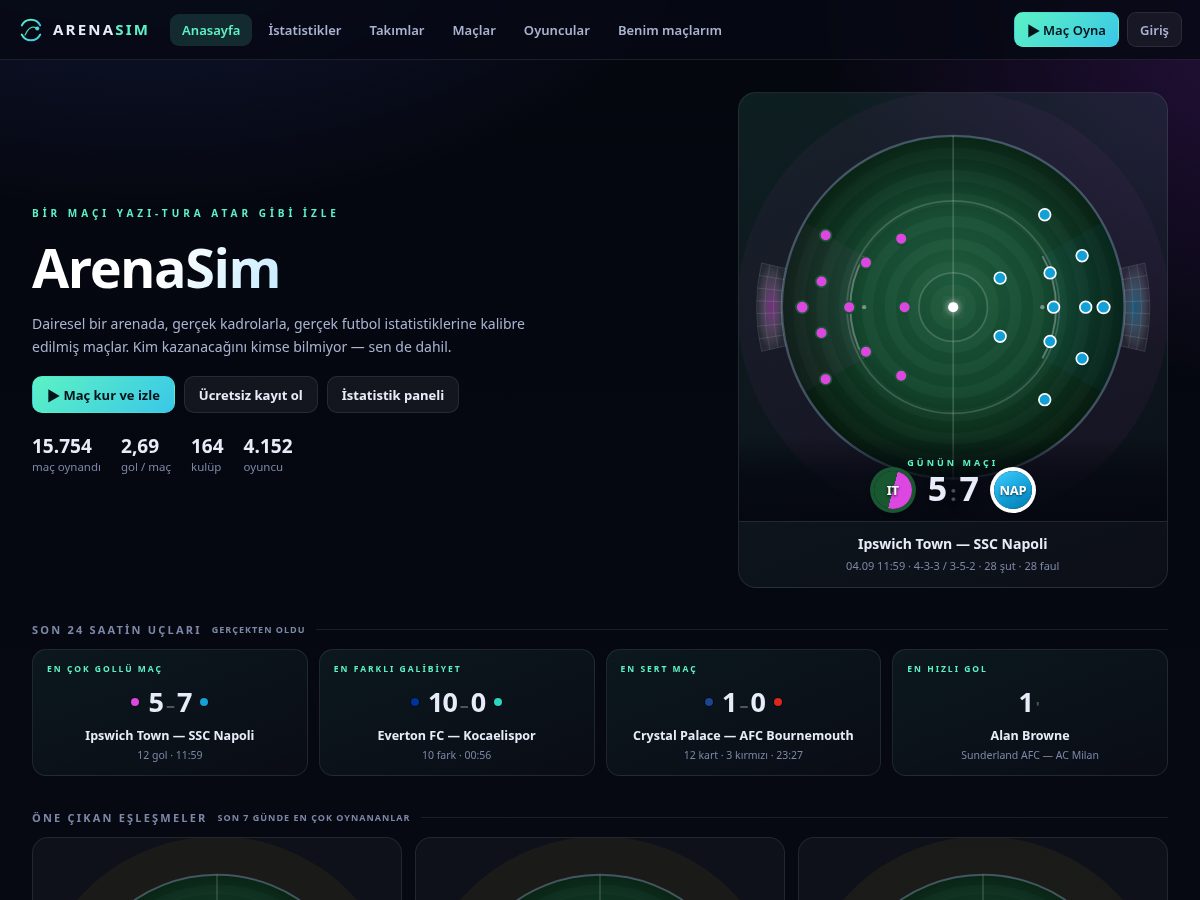This screenshot has height=900, width=1200.
Task: Click the Maç kur ve izle button
Action: [x=104, y=395]
